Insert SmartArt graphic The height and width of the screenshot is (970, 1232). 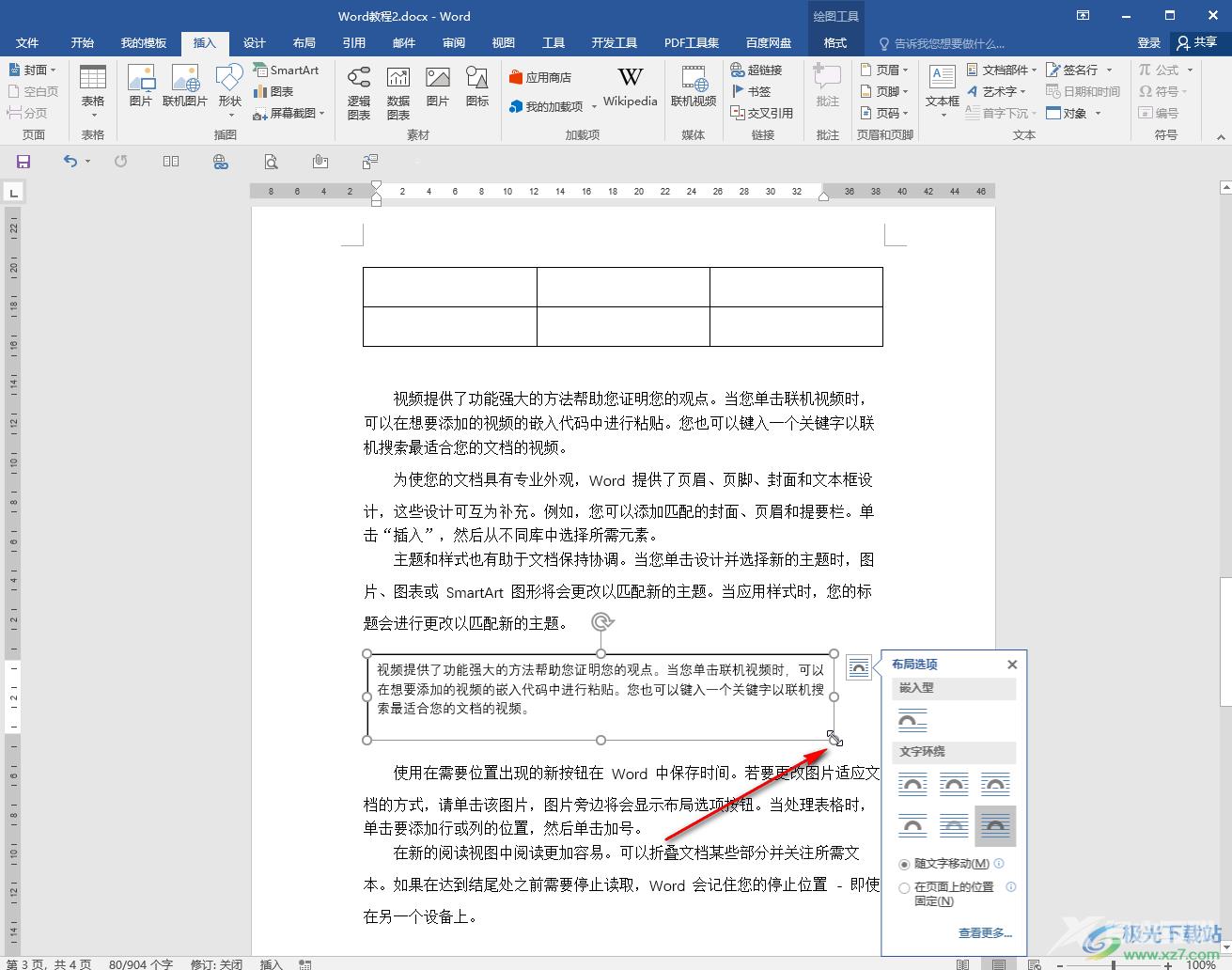(x=286, y=70)
